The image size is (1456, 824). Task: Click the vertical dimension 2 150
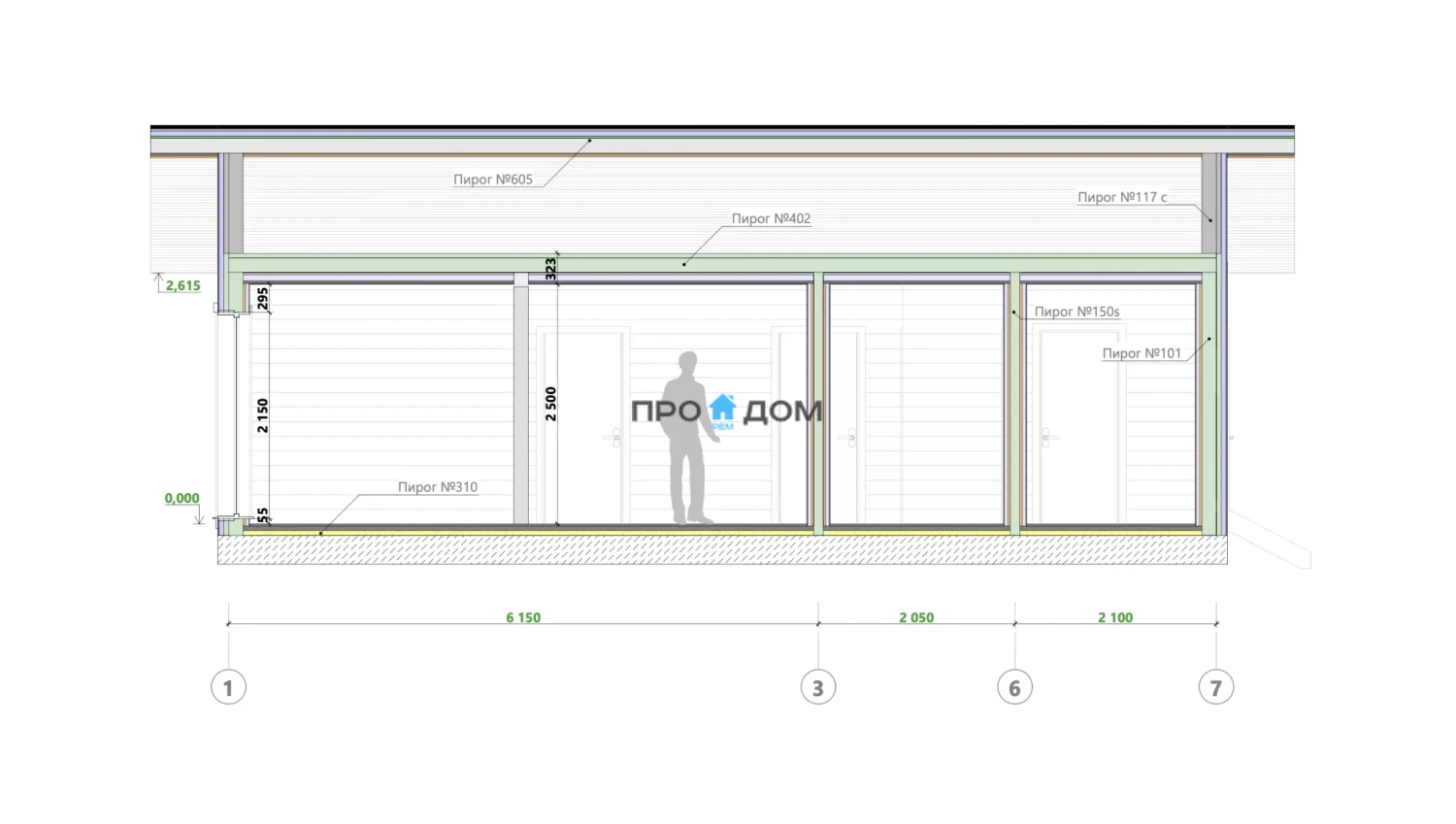262,415
